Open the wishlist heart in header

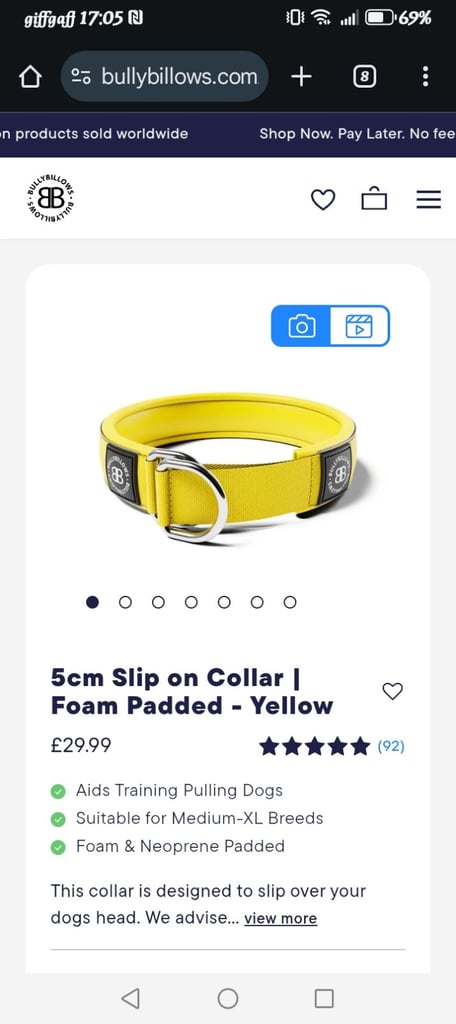coord(323,199)
